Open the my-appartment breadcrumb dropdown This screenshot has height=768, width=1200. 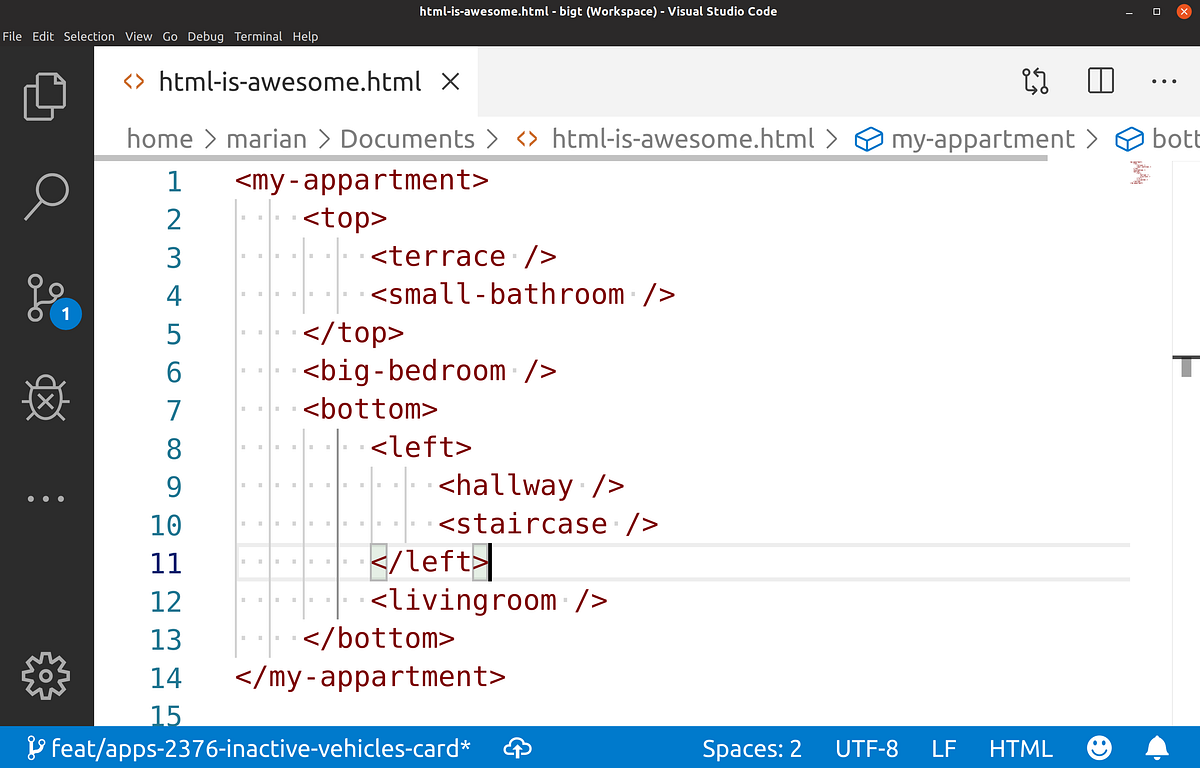point(982,139)
